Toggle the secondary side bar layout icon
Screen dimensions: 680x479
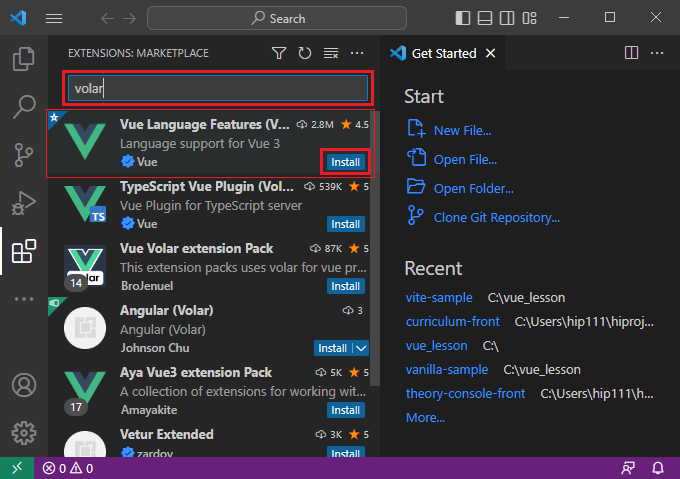(507, 18)
